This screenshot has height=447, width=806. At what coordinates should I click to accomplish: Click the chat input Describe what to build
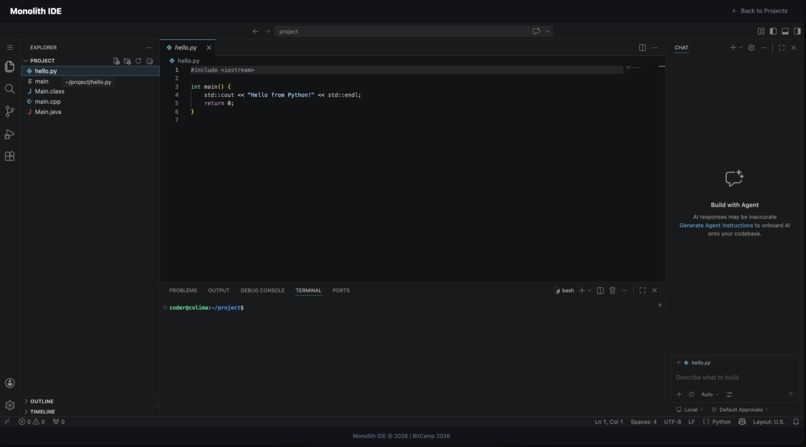(735, 377)
